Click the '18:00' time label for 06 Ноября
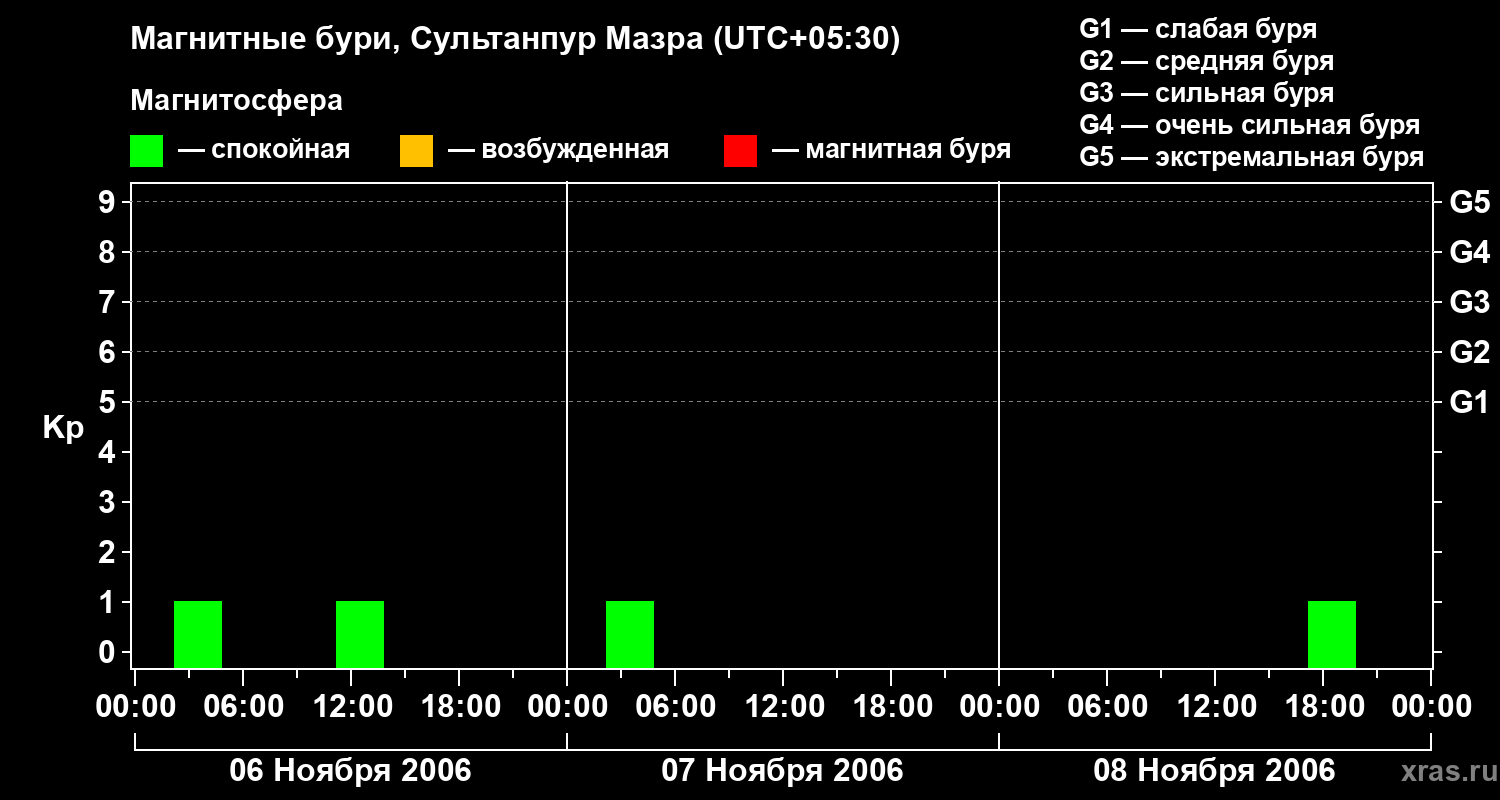This screenshot has height=800, width=1500. pos(459,707)
